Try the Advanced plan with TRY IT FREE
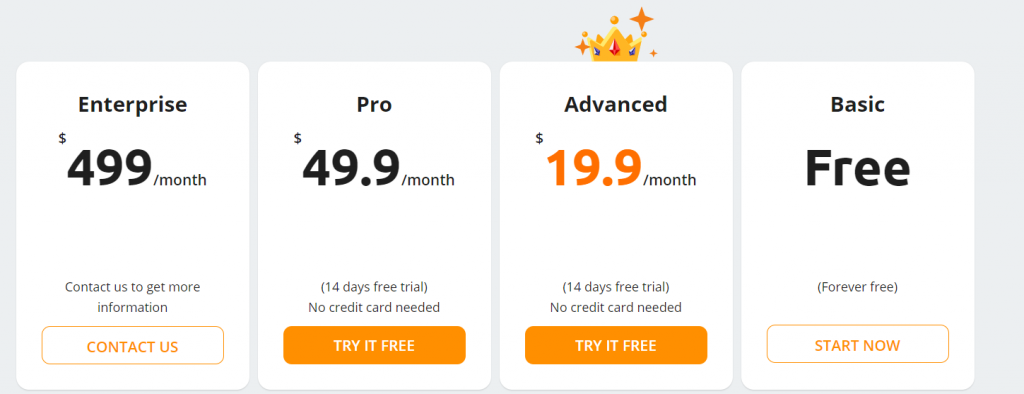This screenshot has width=1024, height=394. 616,345
